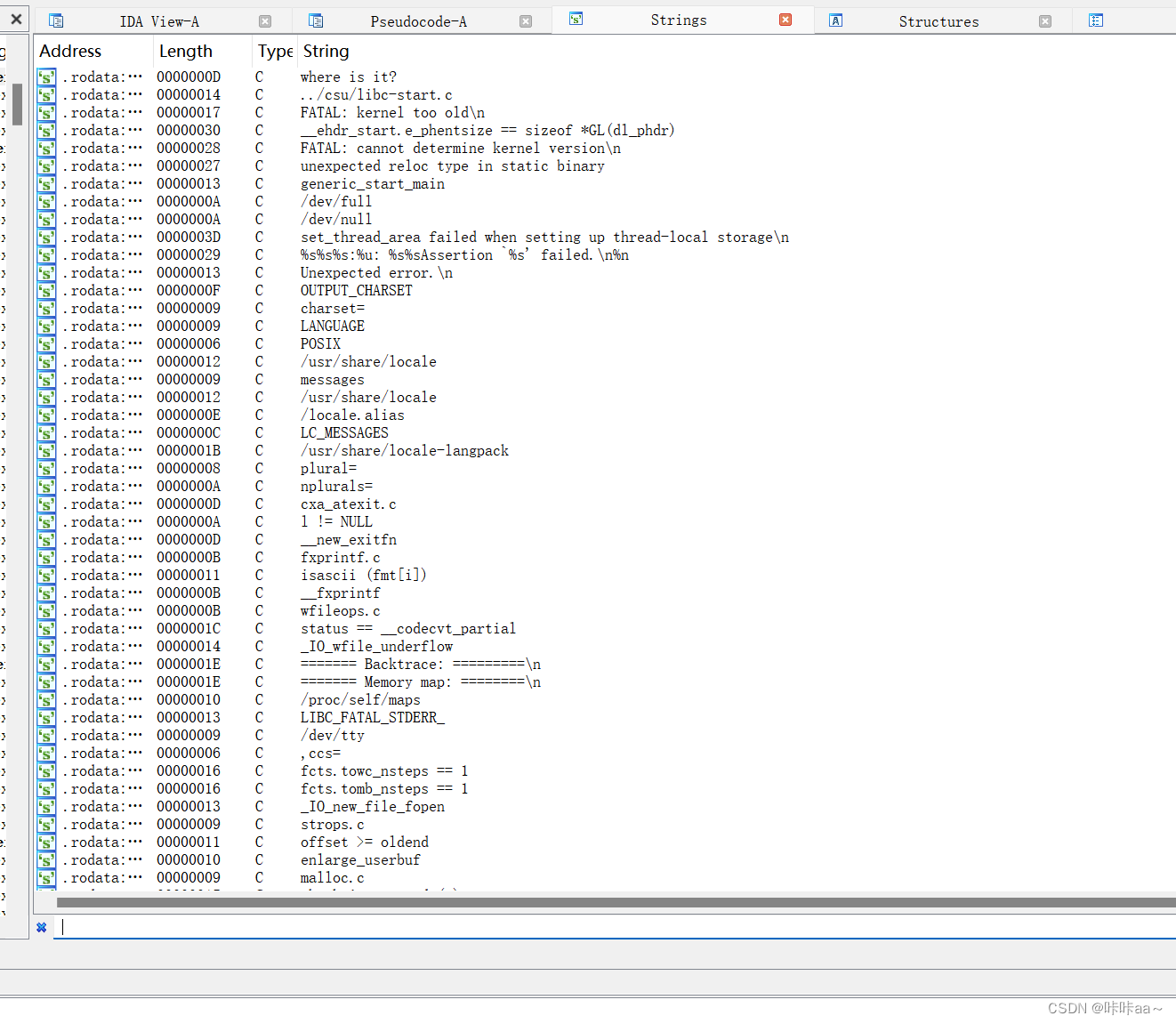
Task: Click the Structures tab letter-A icon
Action: pos(834,19)
